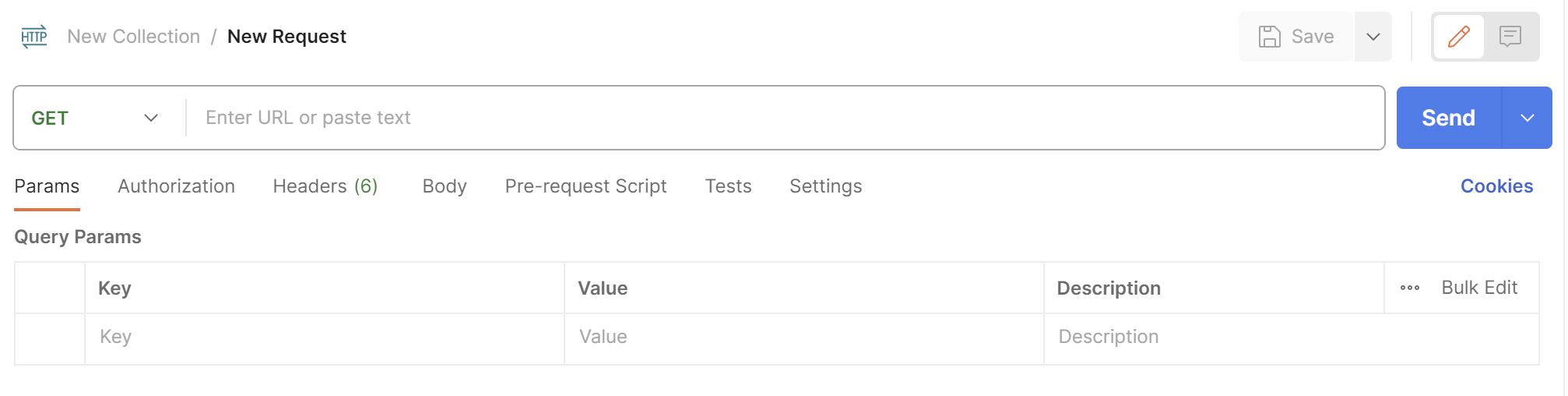
Task: Switch to the Authorization tab
Action: point(176,186)
